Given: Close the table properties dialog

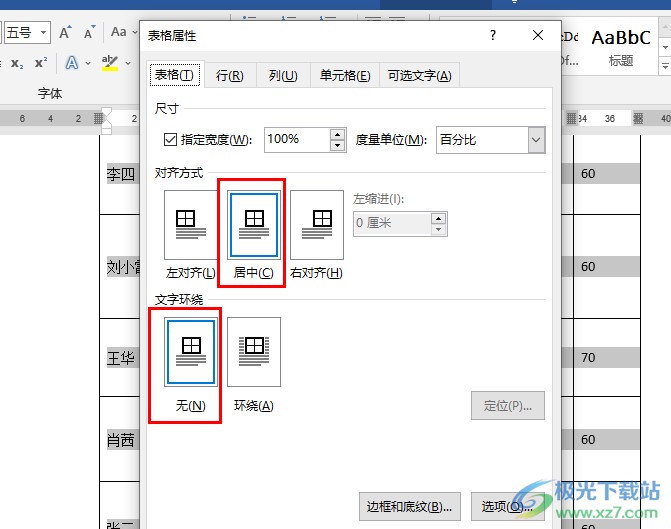Looking at the screenshot, I should click(x=538, y=35).
